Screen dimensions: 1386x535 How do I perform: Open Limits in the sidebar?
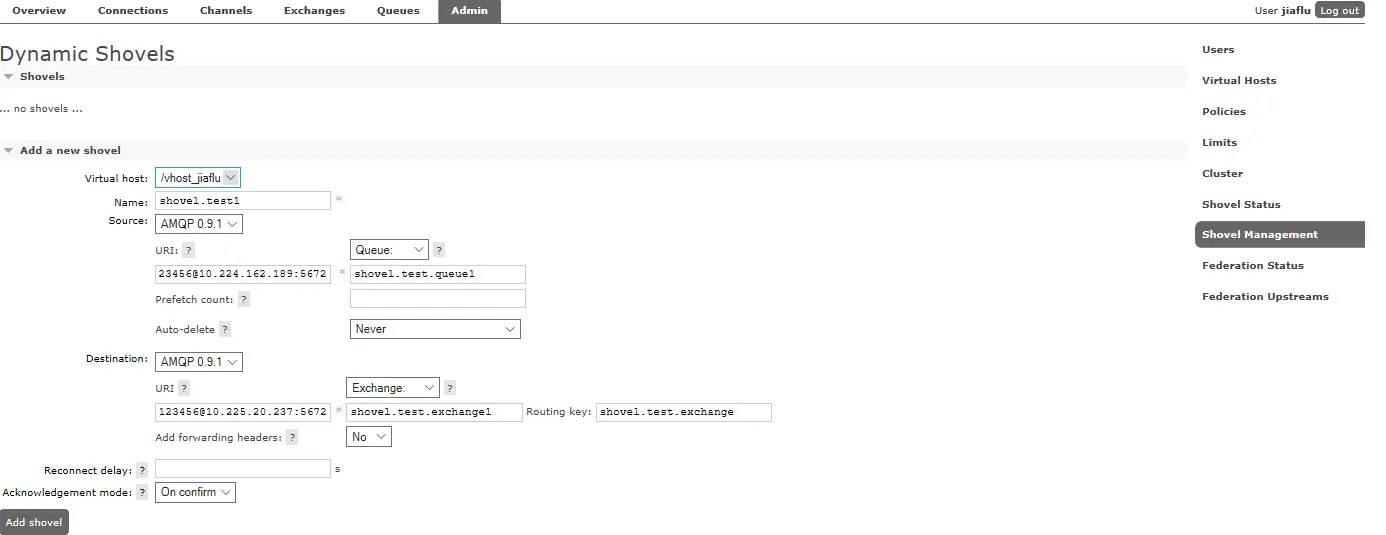tap(1219, 143)
